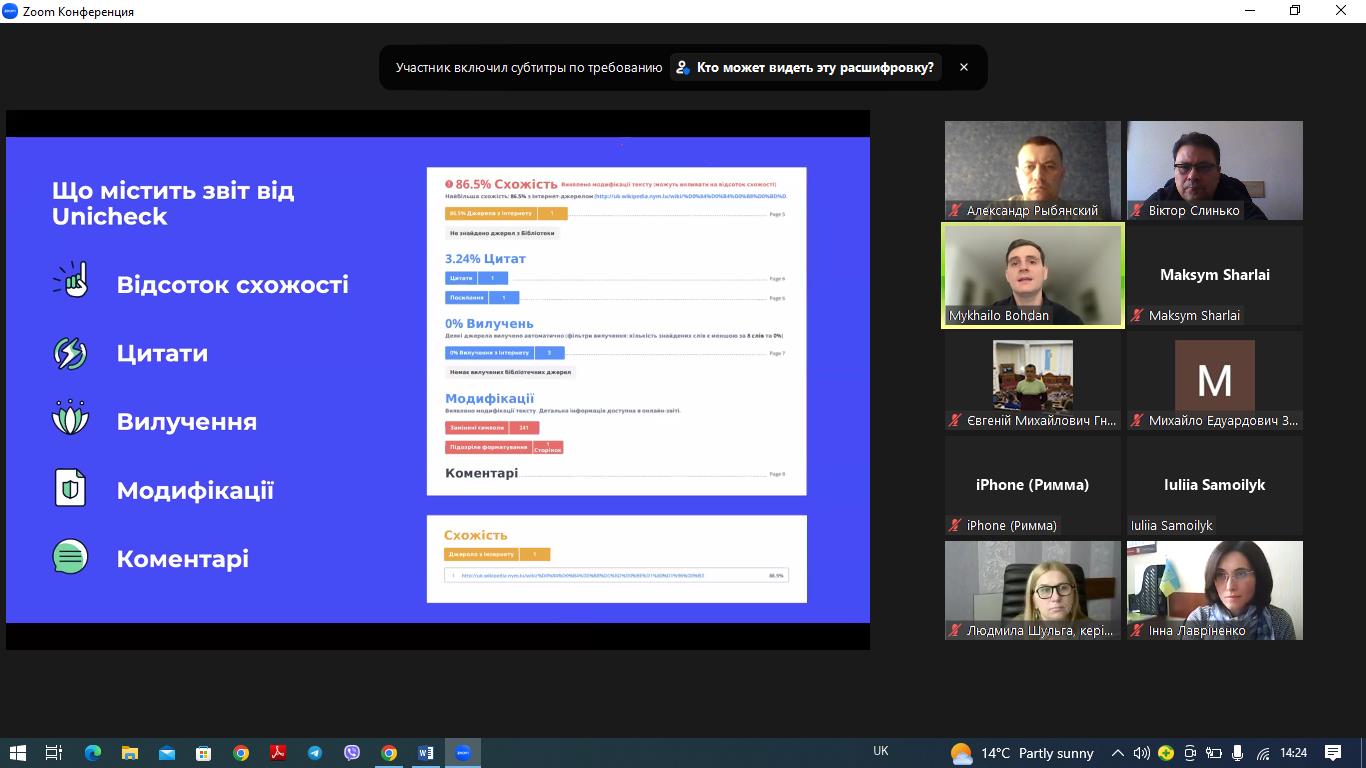The image size is (1366, 768).
Task: Click the shield document icon next to Модифікації
Action: click(70, 488)
